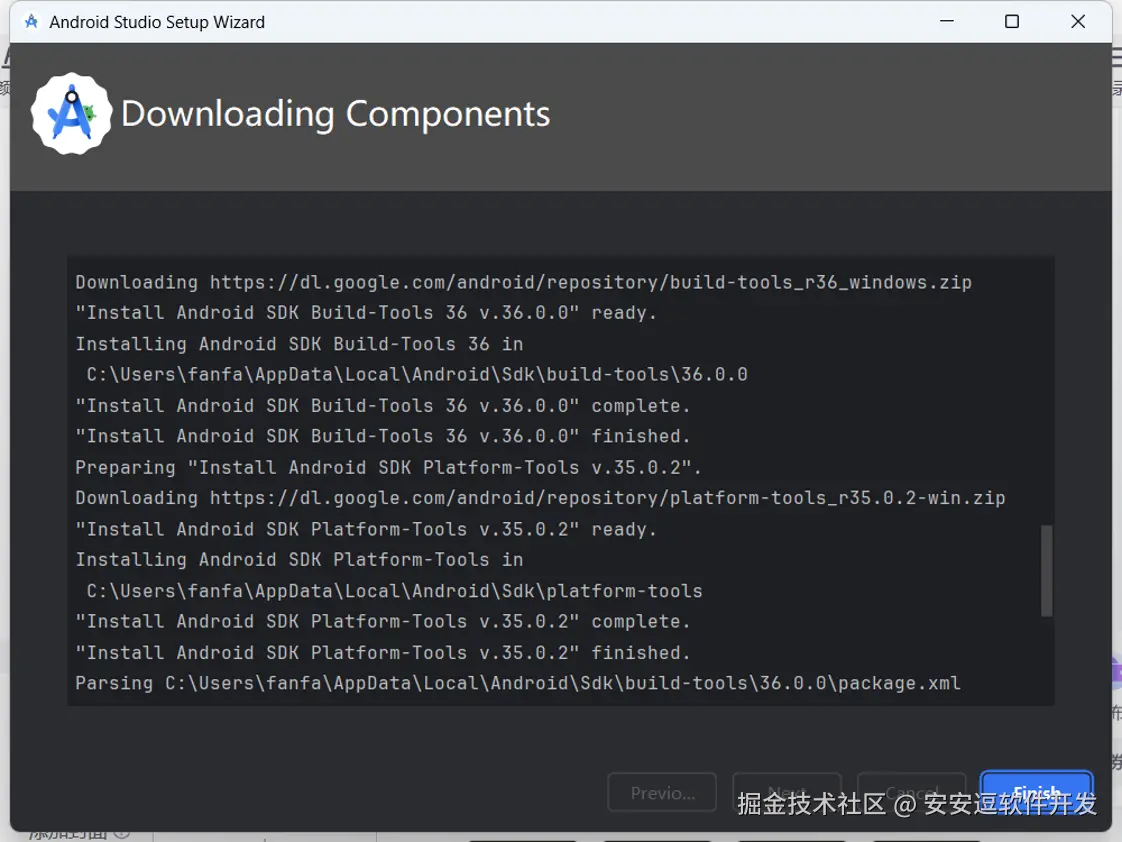
Task: Minimize the Setup Wizard window
Action: [947, 21]
